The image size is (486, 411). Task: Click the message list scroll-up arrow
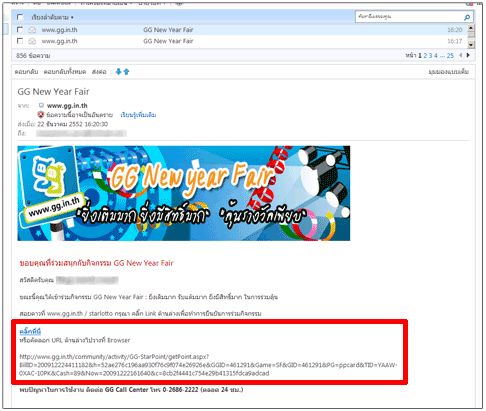(471, 28)
